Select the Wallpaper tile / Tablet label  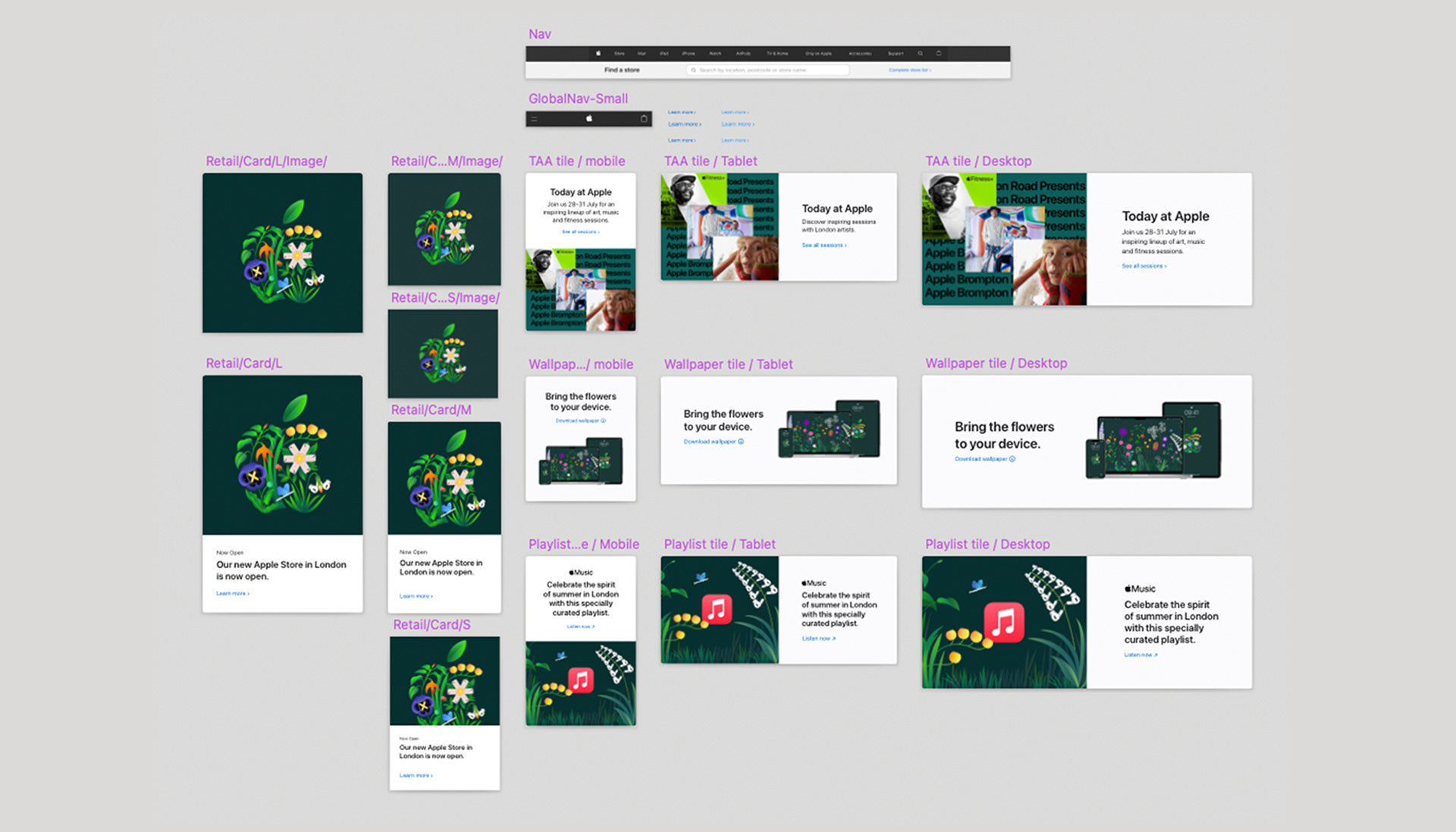click(728, 365)
